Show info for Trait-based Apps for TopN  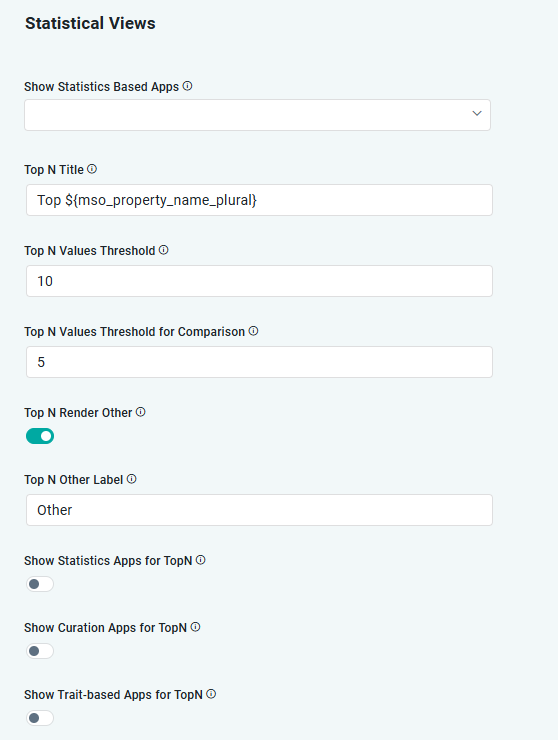coord(211,694)
